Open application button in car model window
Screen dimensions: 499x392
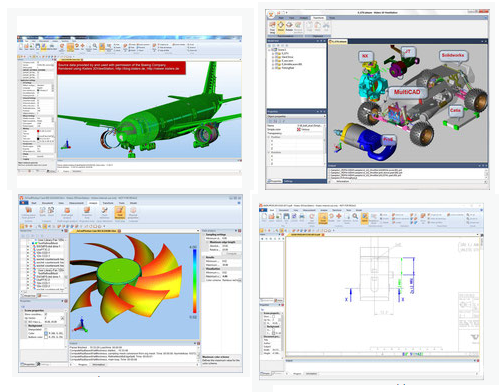pos(271,14)
